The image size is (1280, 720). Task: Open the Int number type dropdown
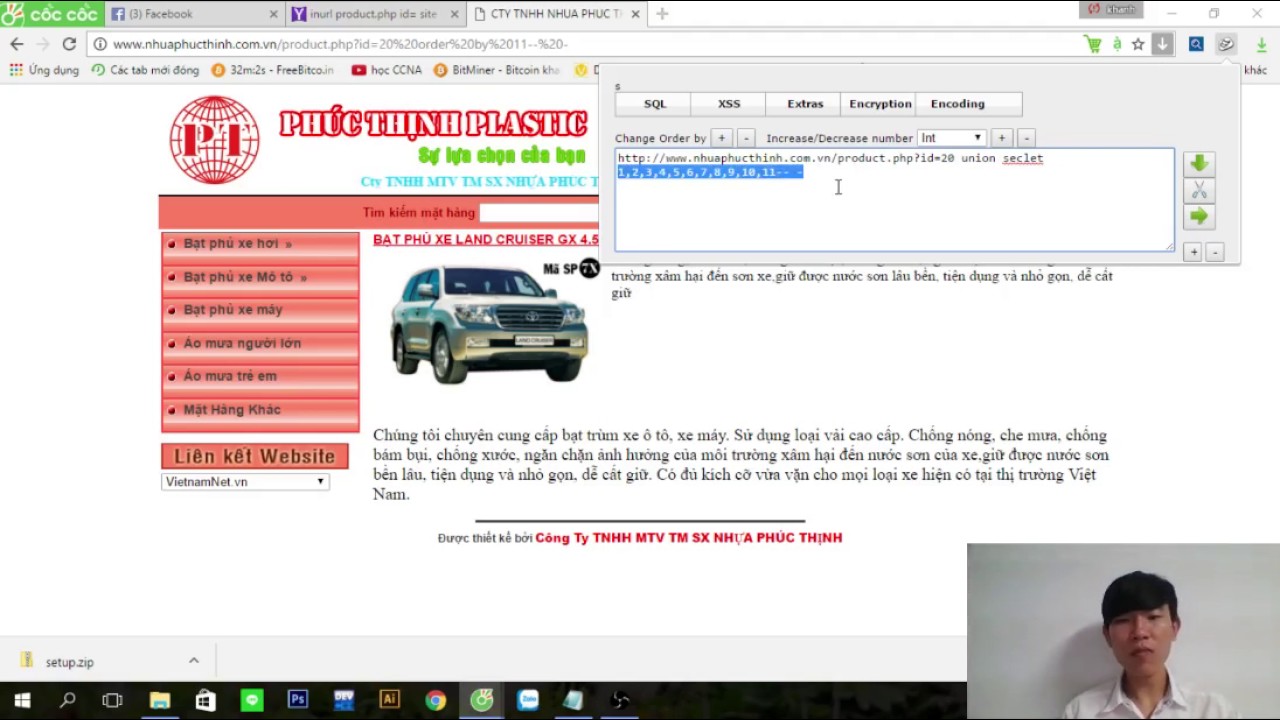tap(951, 138)
